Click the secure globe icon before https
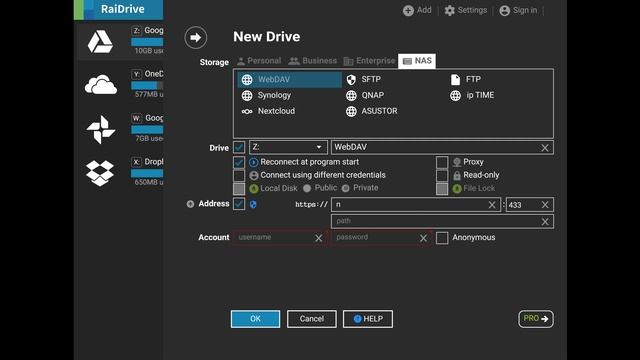The image size is (640, 360). tap(253, 204)
